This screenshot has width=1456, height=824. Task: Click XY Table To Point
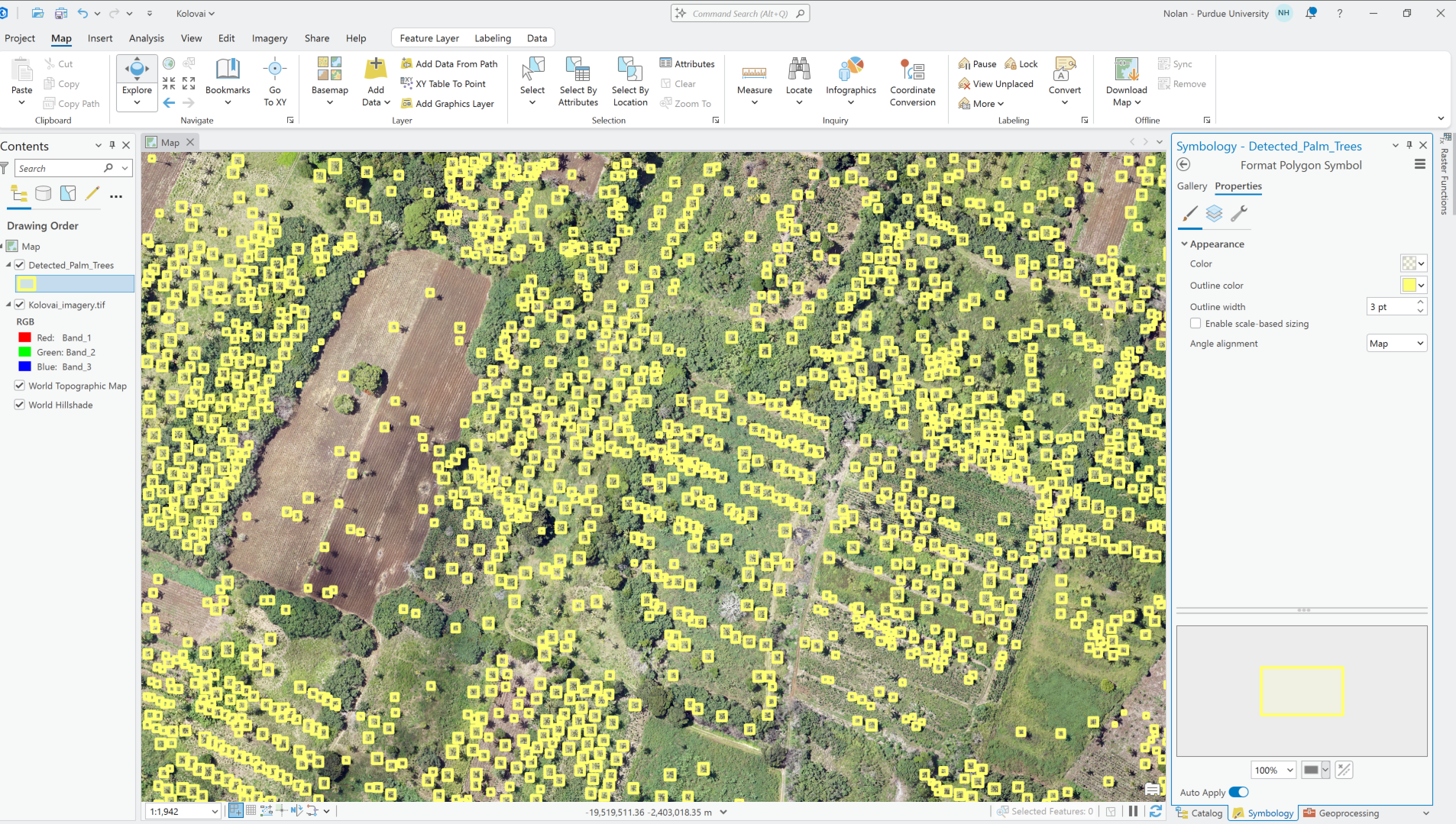pos(444,84)
